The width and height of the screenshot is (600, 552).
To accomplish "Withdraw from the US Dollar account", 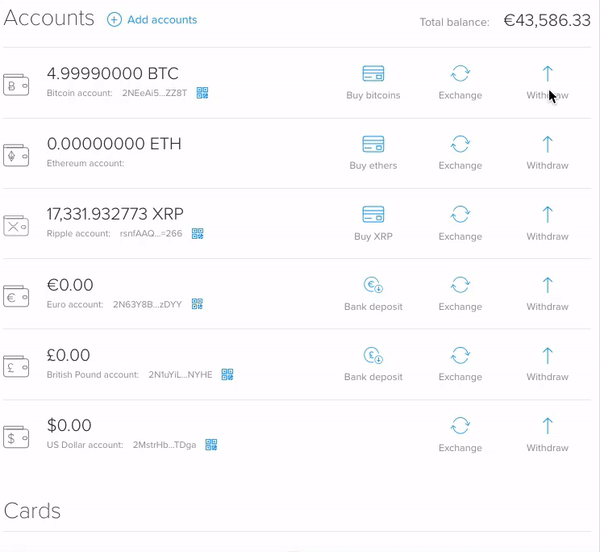I will click(x=547, y=435).
